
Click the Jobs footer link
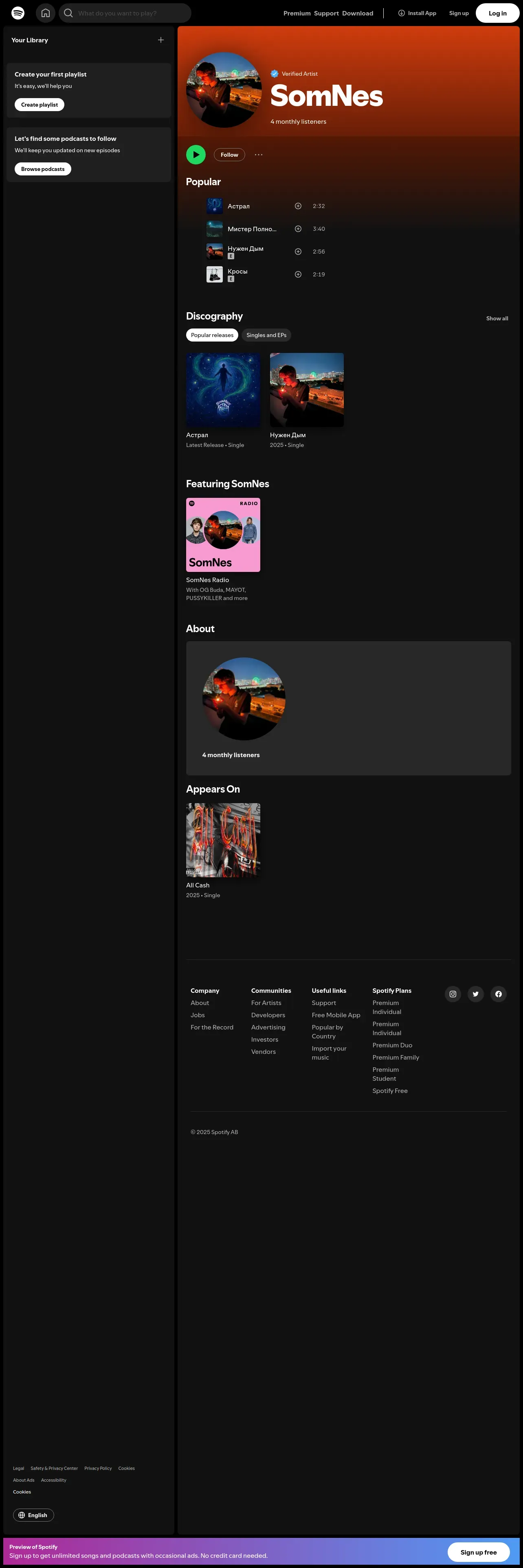click(198, 1015)
